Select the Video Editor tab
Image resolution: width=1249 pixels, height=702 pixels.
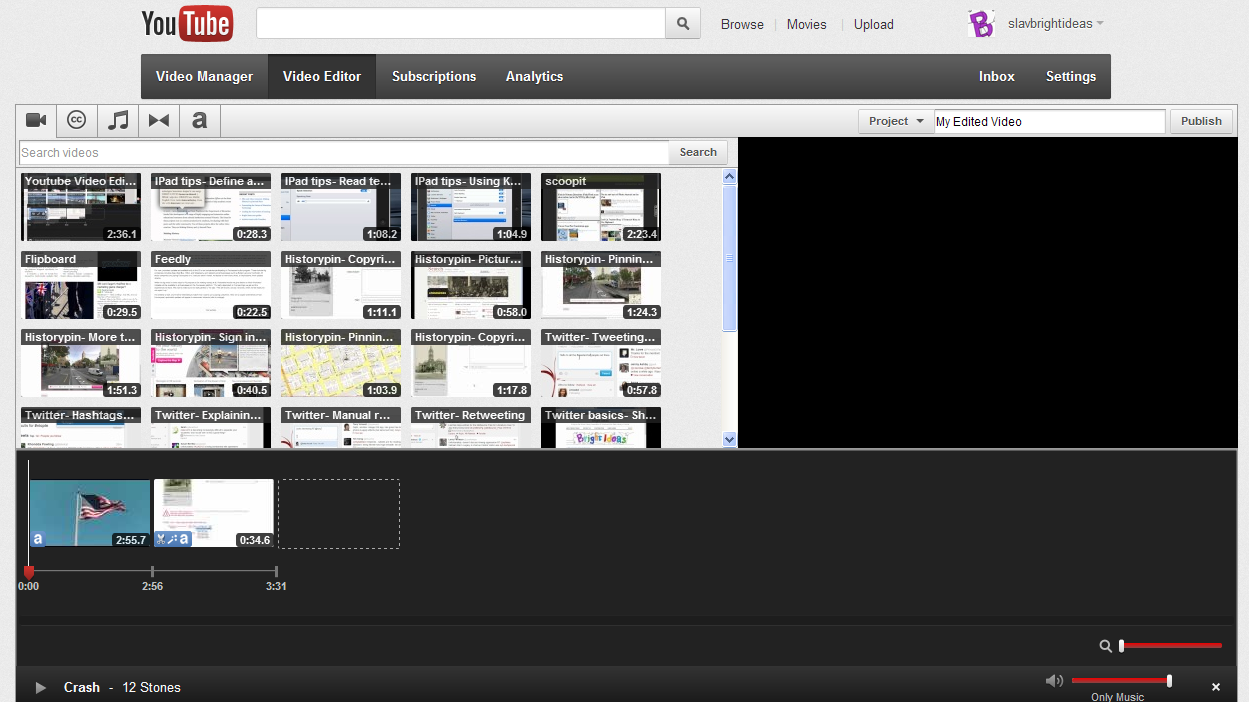[322, 76]
